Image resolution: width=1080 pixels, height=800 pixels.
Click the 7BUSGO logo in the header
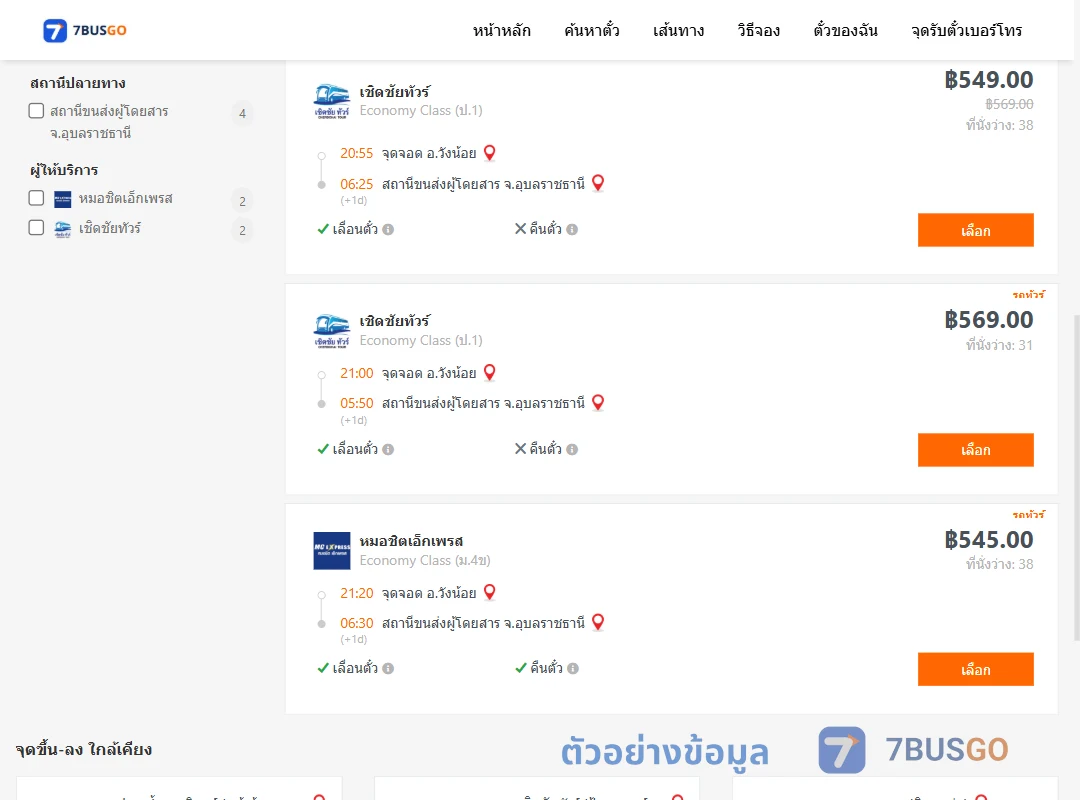tap(85, 30)
